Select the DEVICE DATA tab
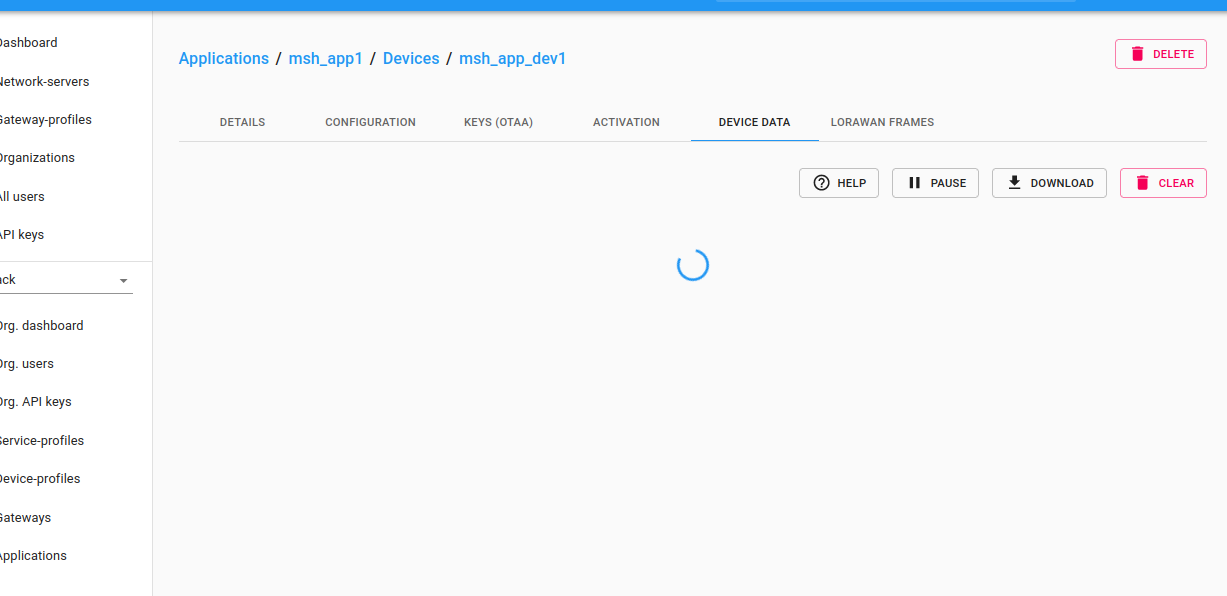Image resolution: width=1227 pixels, height=596 pixels. pyautogui.click(x=754, y=122)
